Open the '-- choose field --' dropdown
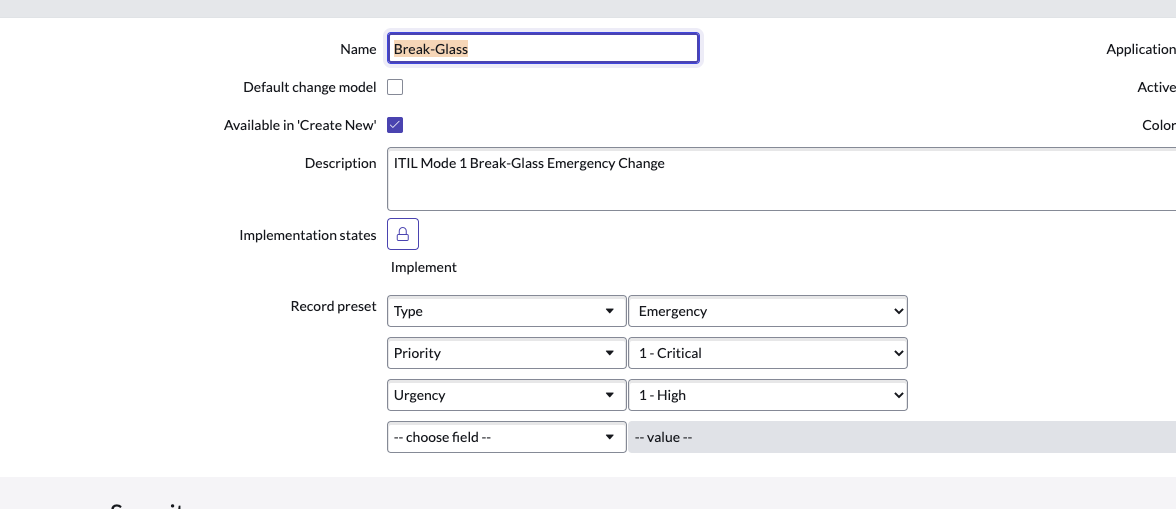This screenshot has width=1176, height=509. (x=506, y=437)
